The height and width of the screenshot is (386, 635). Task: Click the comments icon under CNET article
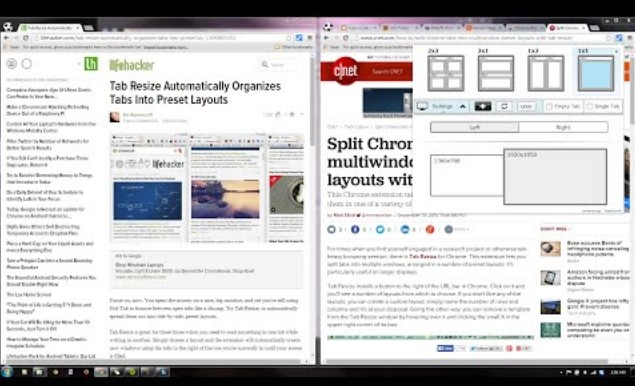(331, 230)
